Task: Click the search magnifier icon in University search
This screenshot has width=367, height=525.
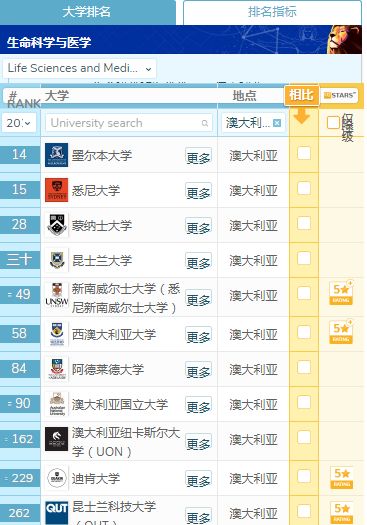Action: pyautogui.click(x=205, y=124)
